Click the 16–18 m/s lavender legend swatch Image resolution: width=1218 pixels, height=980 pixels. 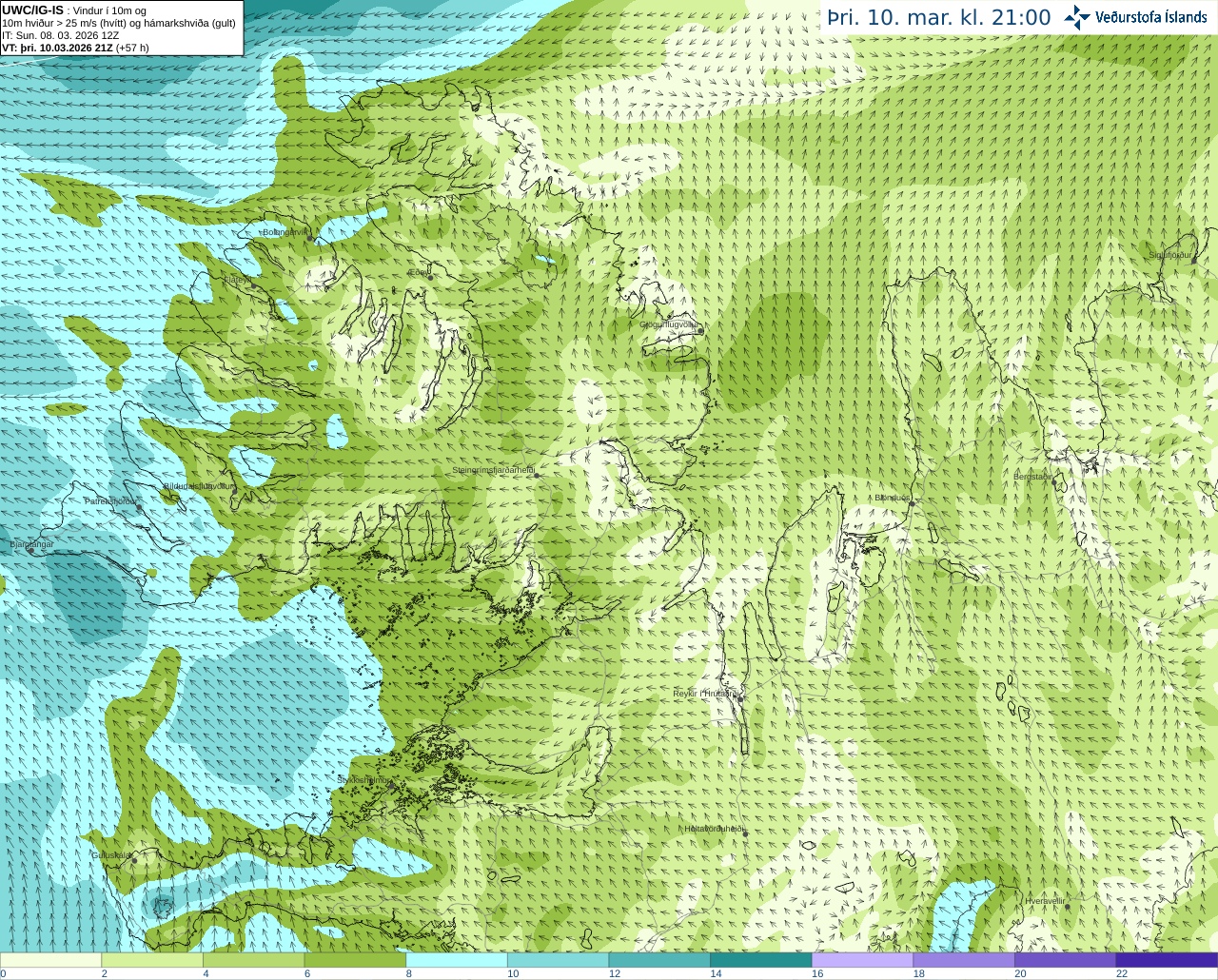coord(862,960)
